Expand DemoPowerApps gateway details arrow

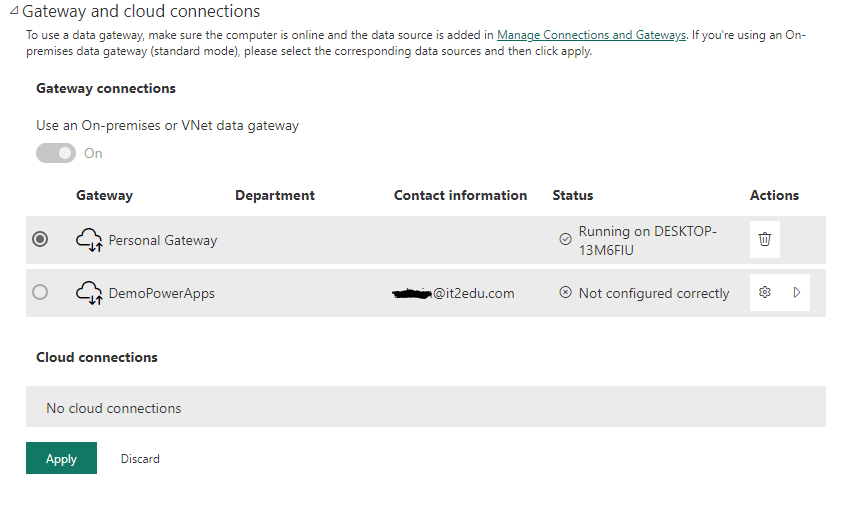tap(797, 293)
